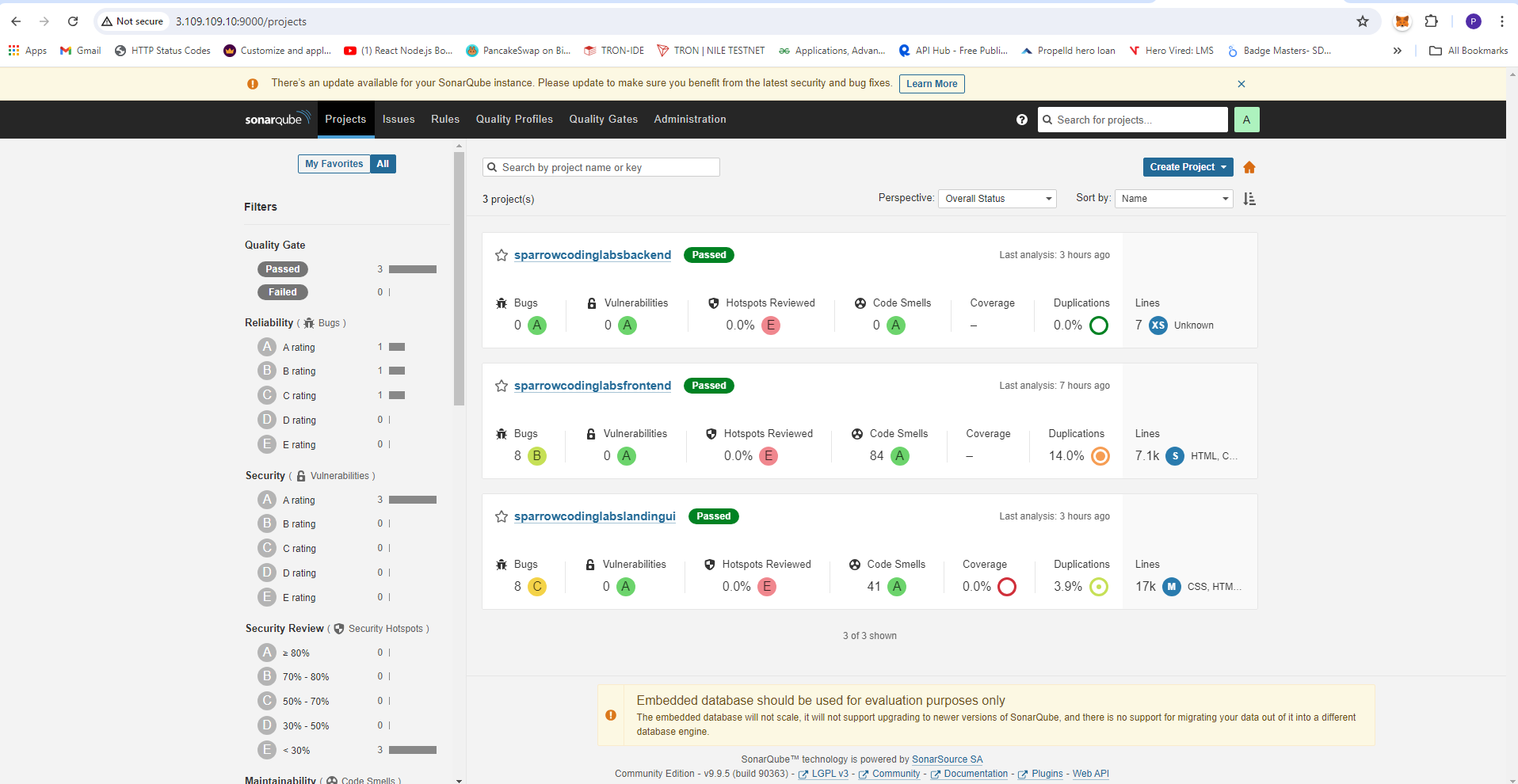Go back to previous page
This screenshot has height=784, width=1518.
coord(16,21)
